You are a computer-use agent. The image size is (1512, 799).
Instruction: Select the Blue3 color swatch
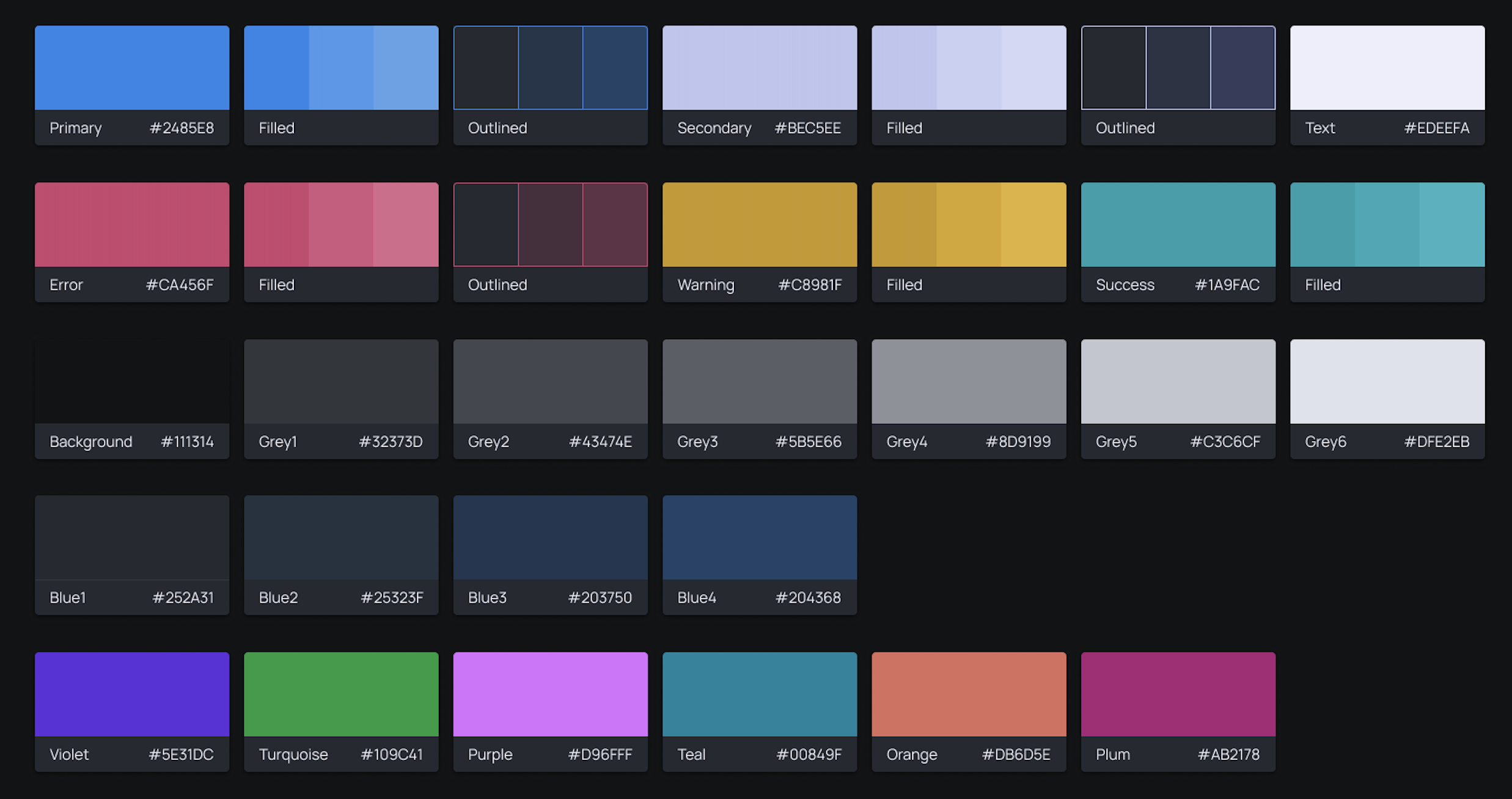point(551,538)
